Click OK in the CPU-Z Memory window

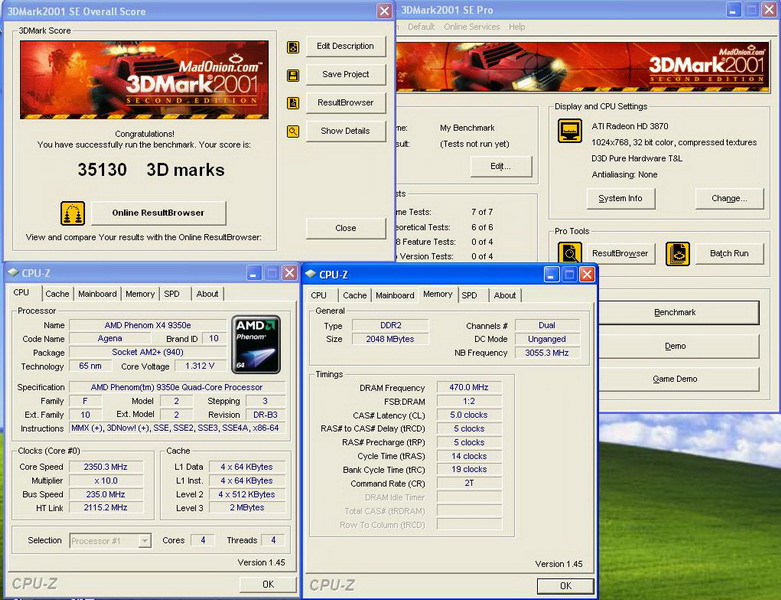tap(566, 586)
